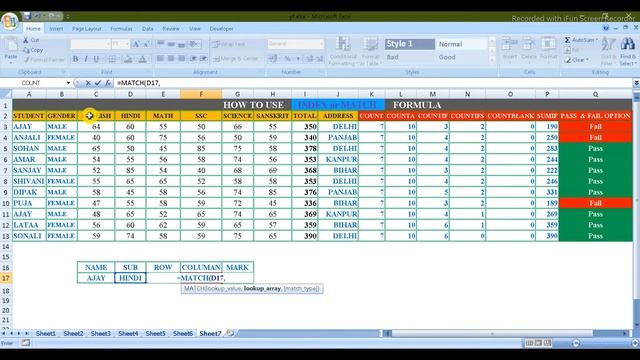Switch to Sheet3 tab
Screen dimensions: 640x360
tap(100, 333)
